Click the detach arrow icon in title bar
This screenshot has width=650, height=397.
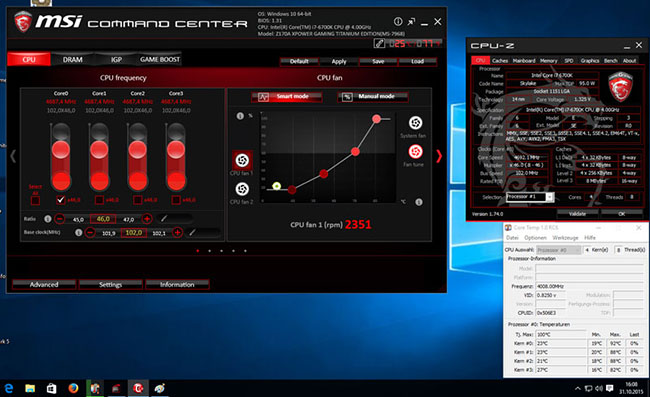[x=411, y=22]
